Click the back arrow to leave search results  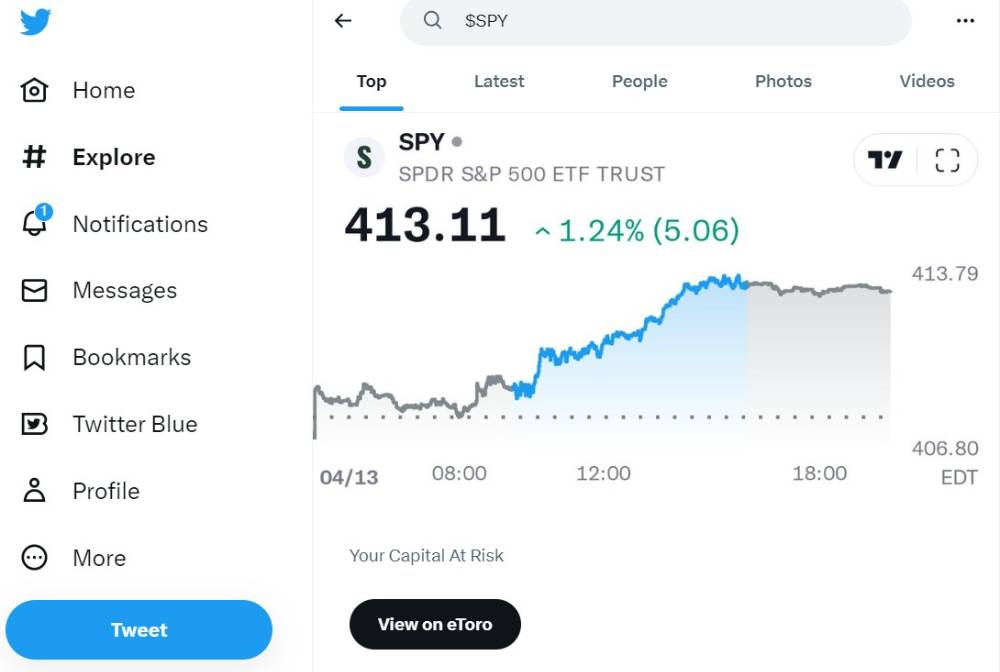pos(343,20)
